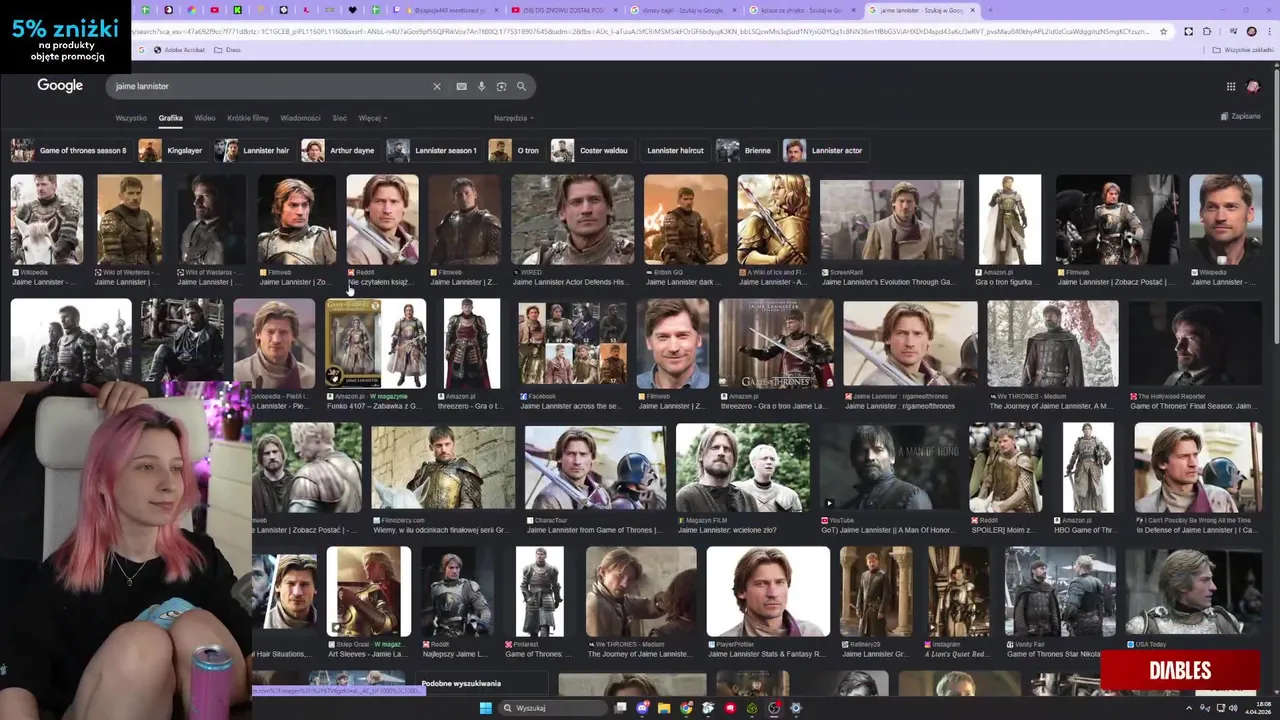Switch to the Wszystko results tab
Viewport: 1280px width, 720px height.
pos(130,118)
